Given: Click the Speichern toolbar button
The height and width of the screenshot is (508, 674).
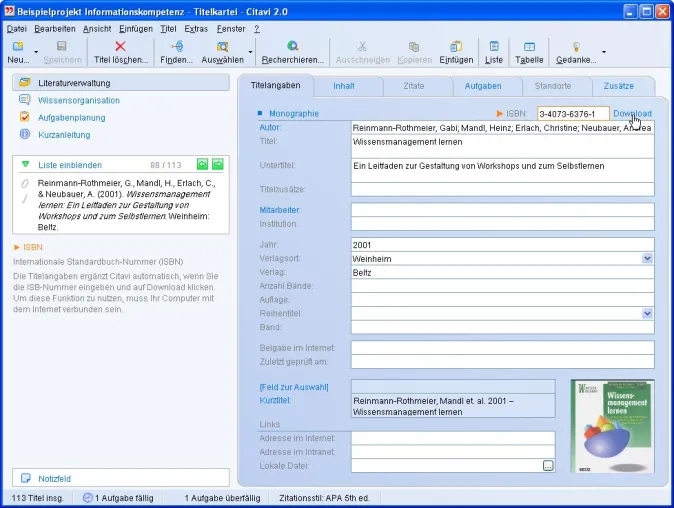Looking at the screenshot, I should pos(62,52).
